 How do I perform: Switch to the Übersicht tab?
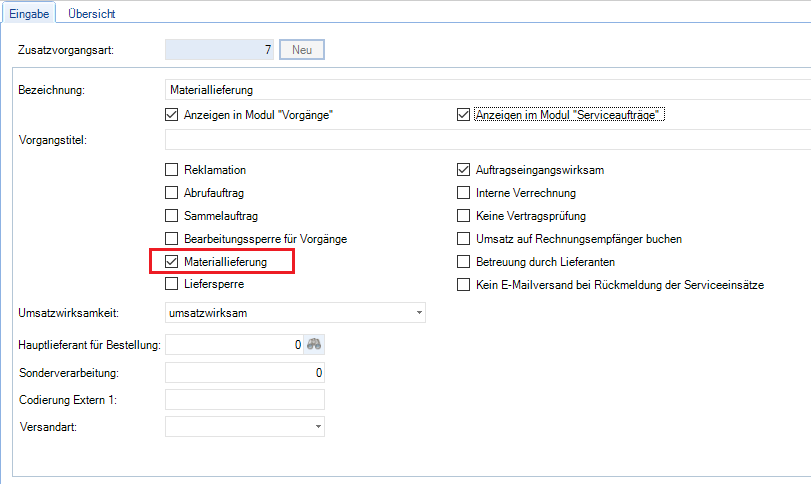92,15
